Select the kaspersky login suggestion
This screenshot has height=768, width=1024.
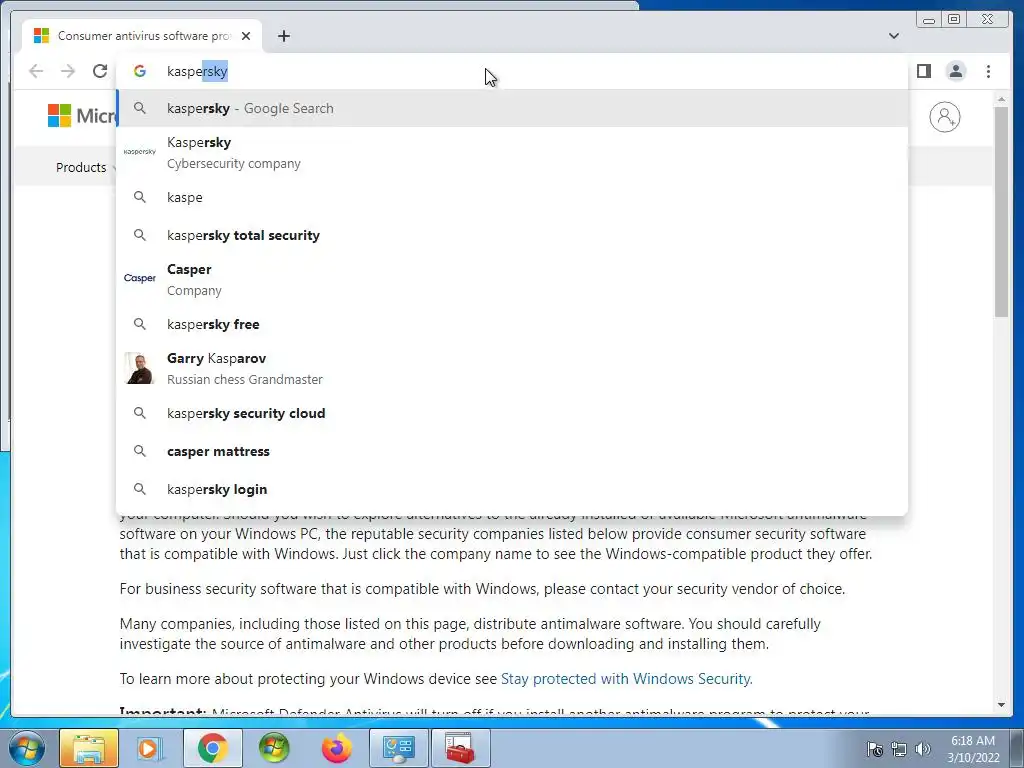(x=512, y=489)
